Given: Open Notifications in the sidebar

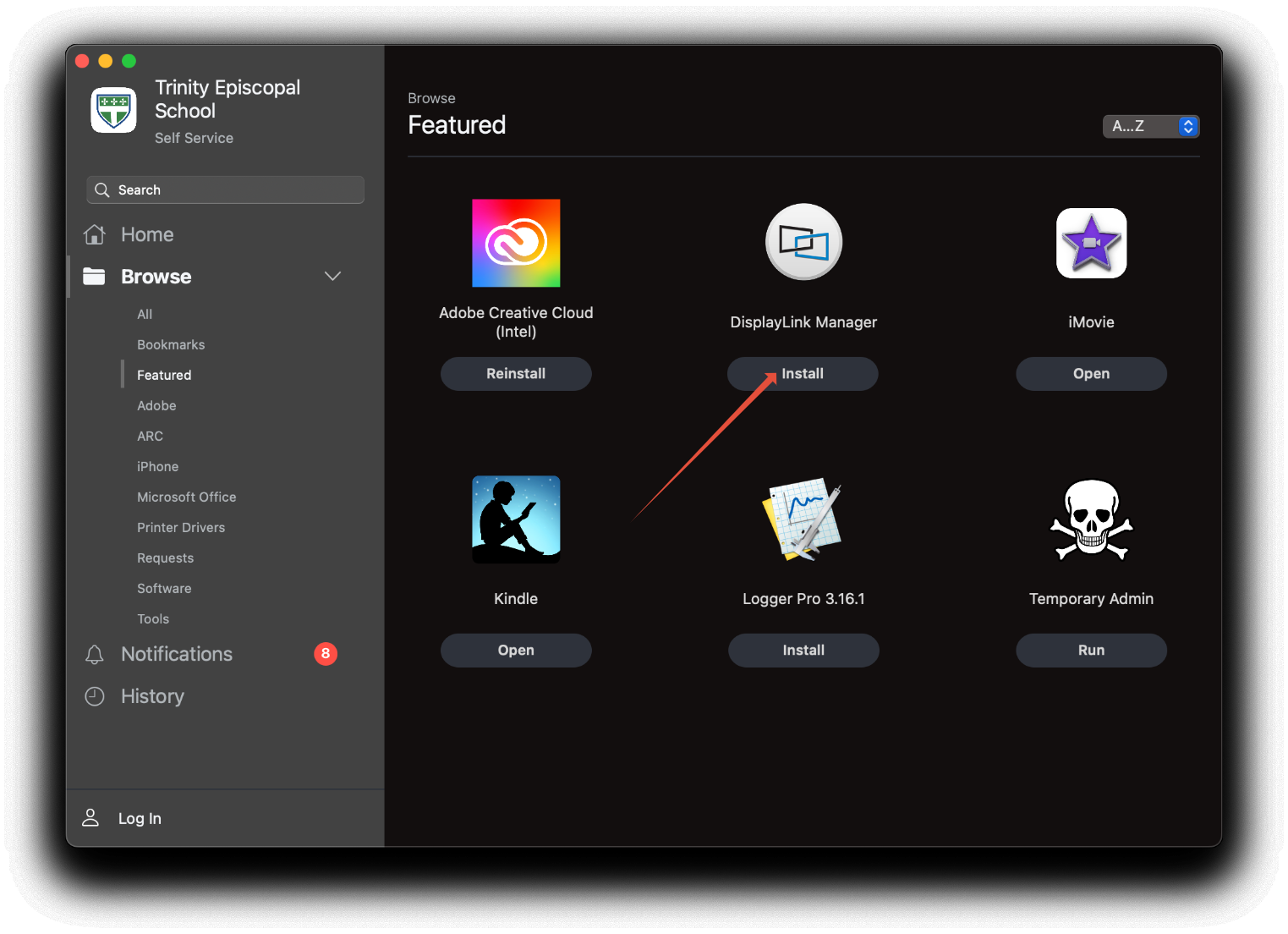Looking at the screenshot, I should tap(177, 654).
